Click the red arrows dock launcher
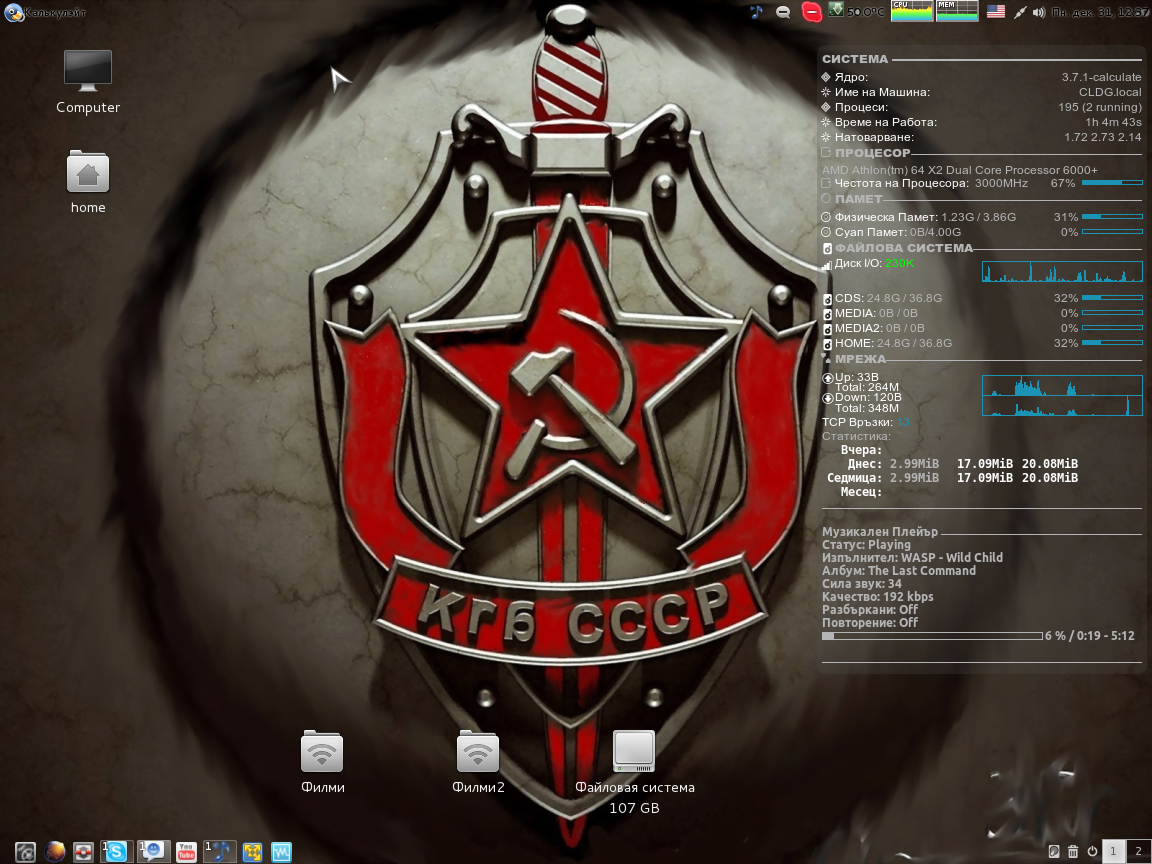 (83, 852)
